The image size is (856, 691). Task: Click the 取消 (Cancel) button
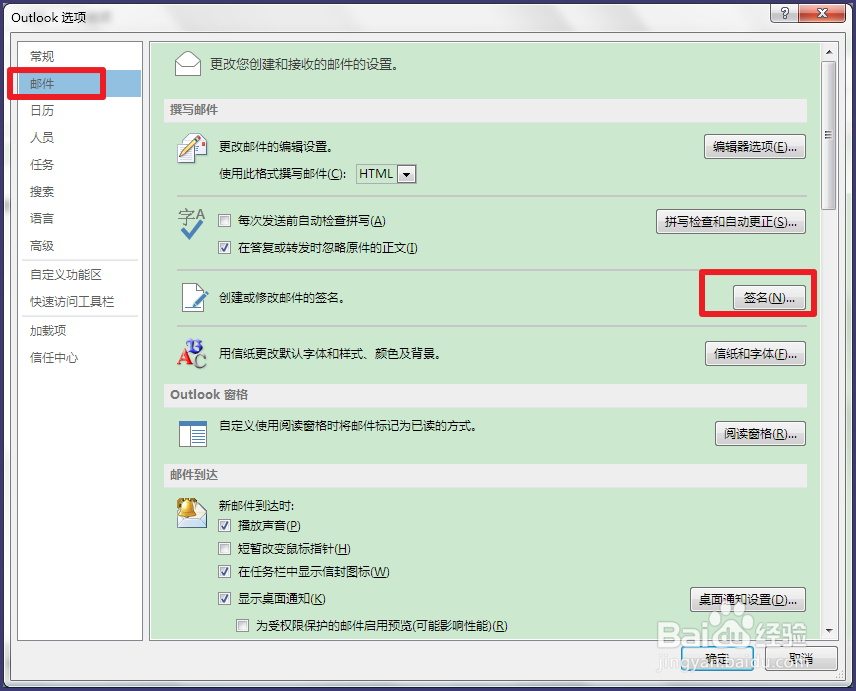tap(801, 659)
